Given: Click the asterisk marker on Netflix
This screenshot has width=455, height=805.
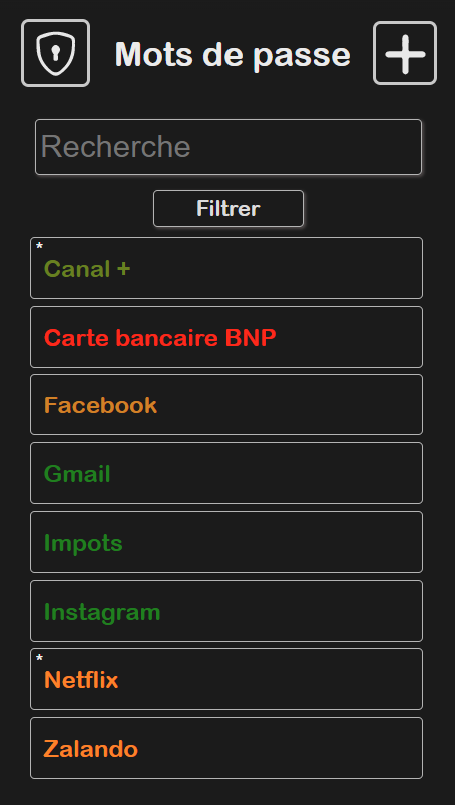Looking at the screenshot, I should (x=40, y=658).
